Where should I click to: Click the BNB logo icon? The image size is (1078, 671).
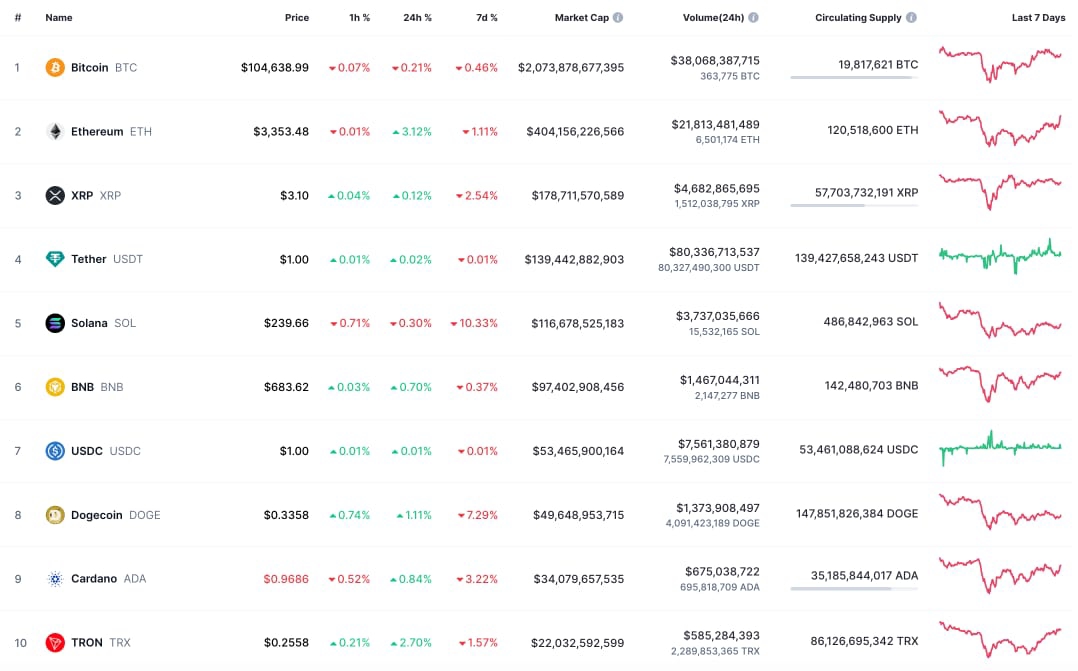[55, 387]
